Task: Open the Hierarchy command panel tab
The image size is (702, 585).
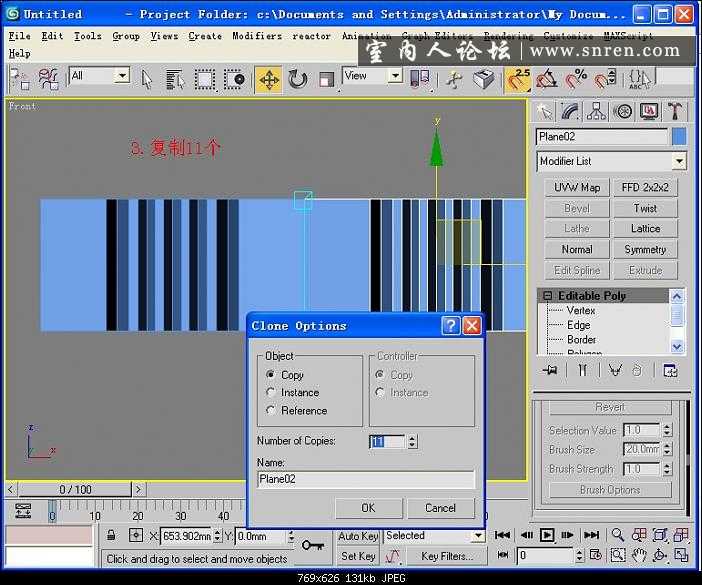Action: 597,111
